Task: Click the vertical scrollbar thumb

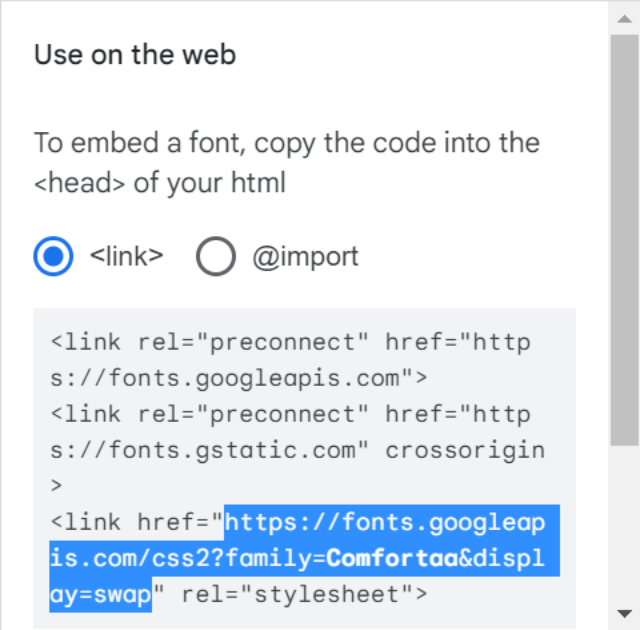Action: coord(624,240)
